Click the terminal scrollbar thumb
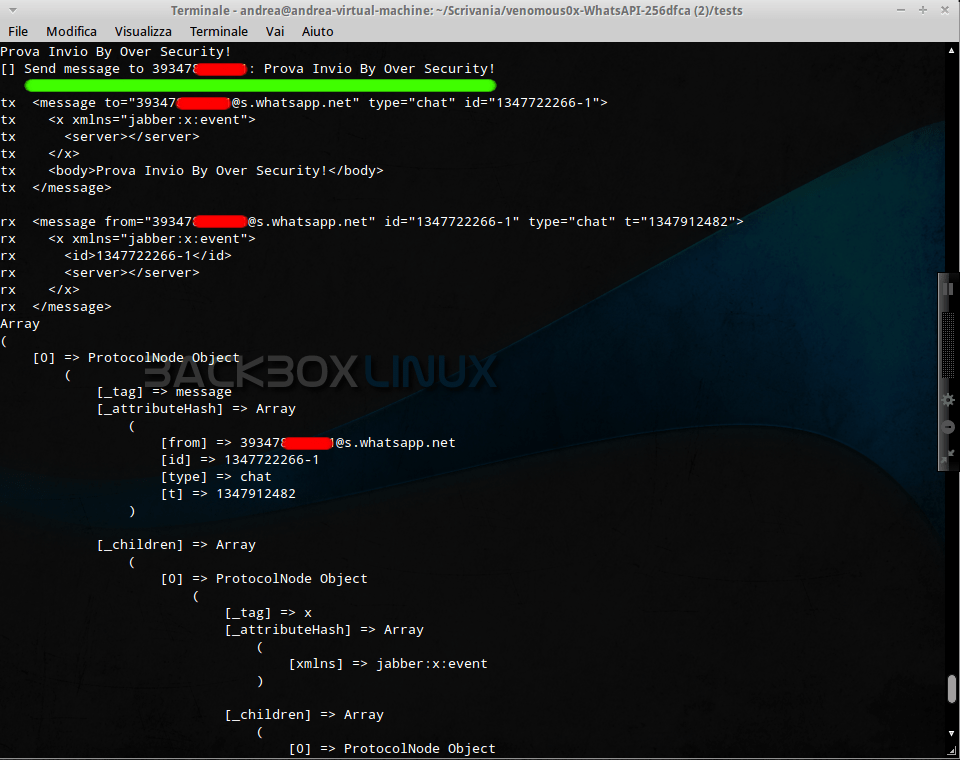The width and height of the screenshot is (960, 760). [x=951, y=689]
